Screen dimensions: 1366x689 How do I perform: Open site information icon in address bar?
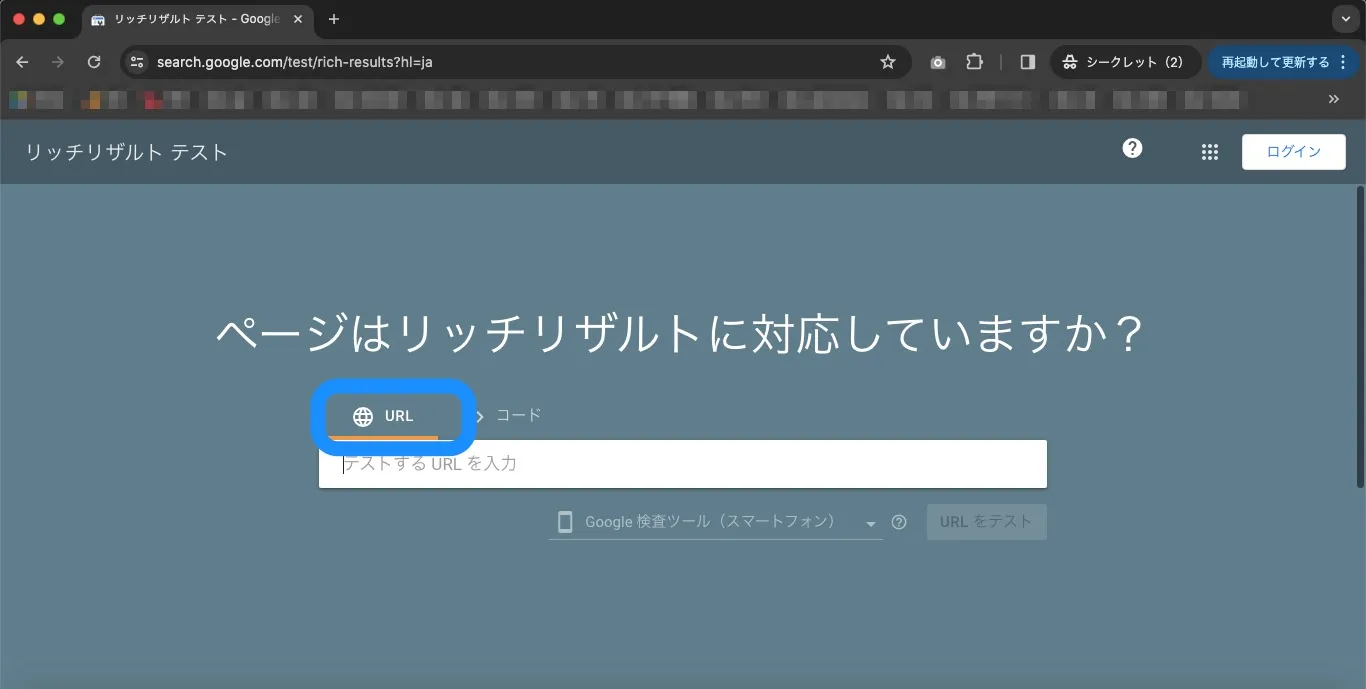pyautogui.click(x=137, y=62)
